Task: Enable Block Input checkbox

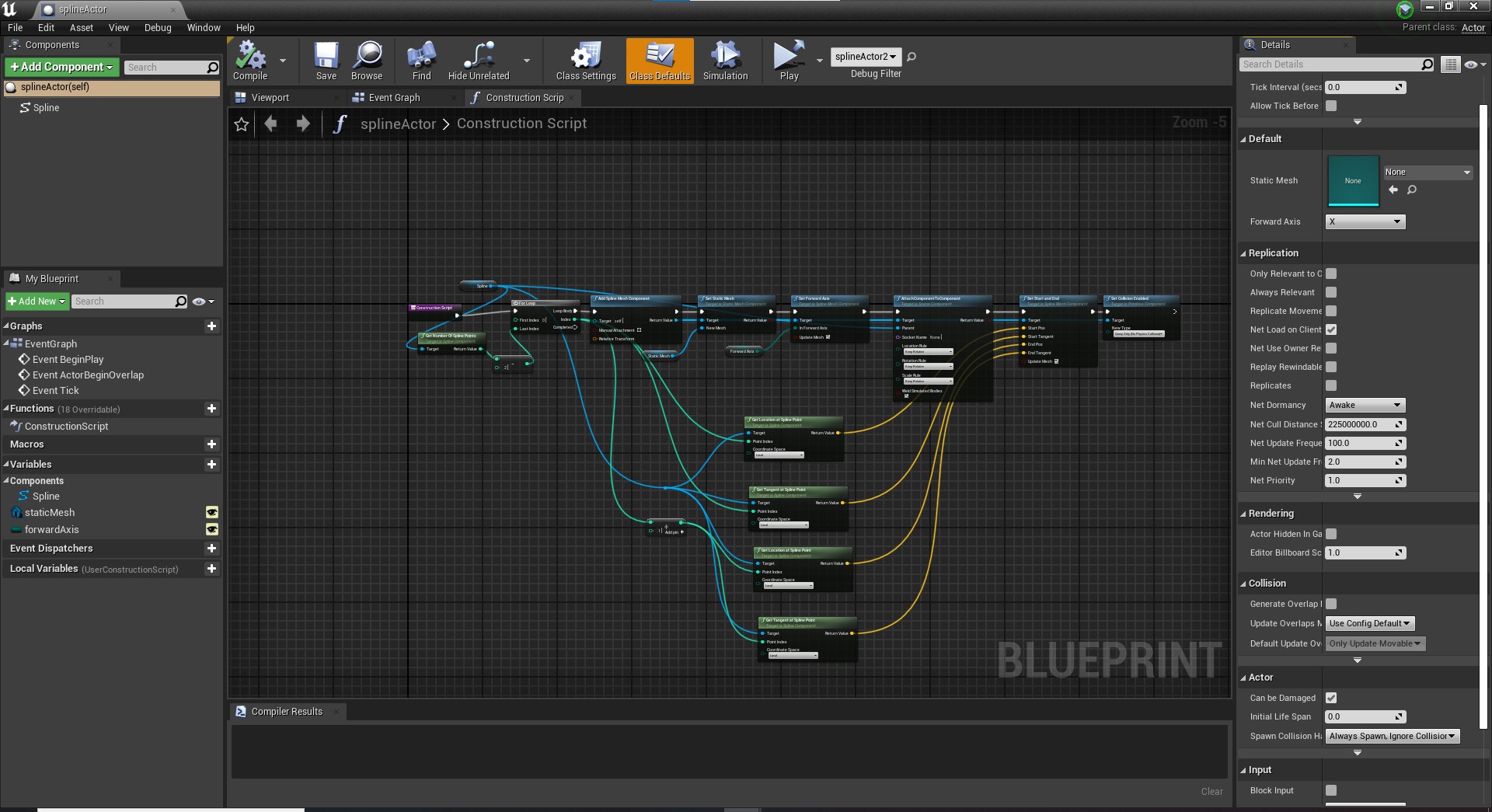Action: (1331, 790)
